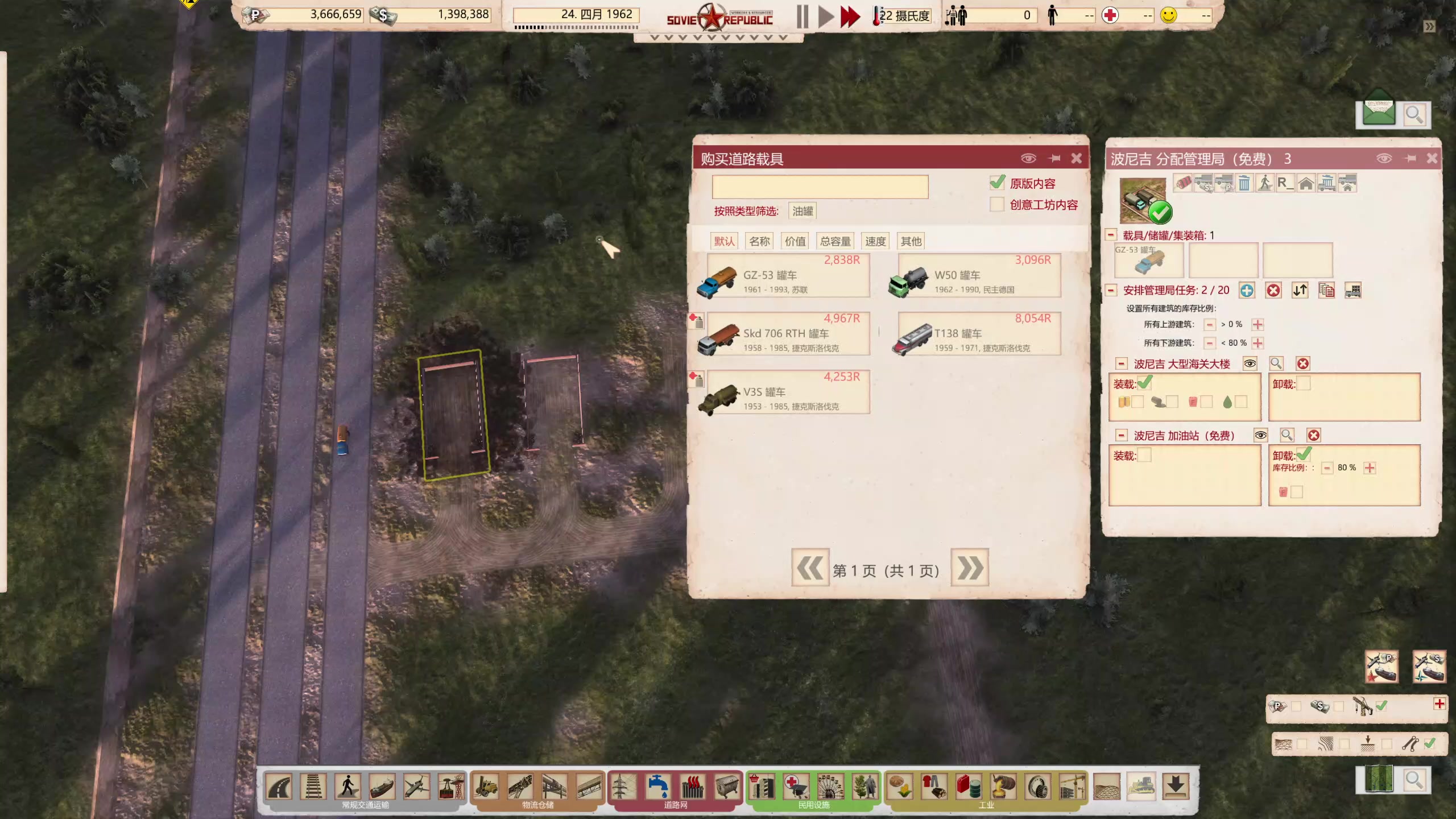Collapse the 波尼吉 加油站 entry
Viewport: 1456px width, 819px height.
click(x=1121, y=436)
